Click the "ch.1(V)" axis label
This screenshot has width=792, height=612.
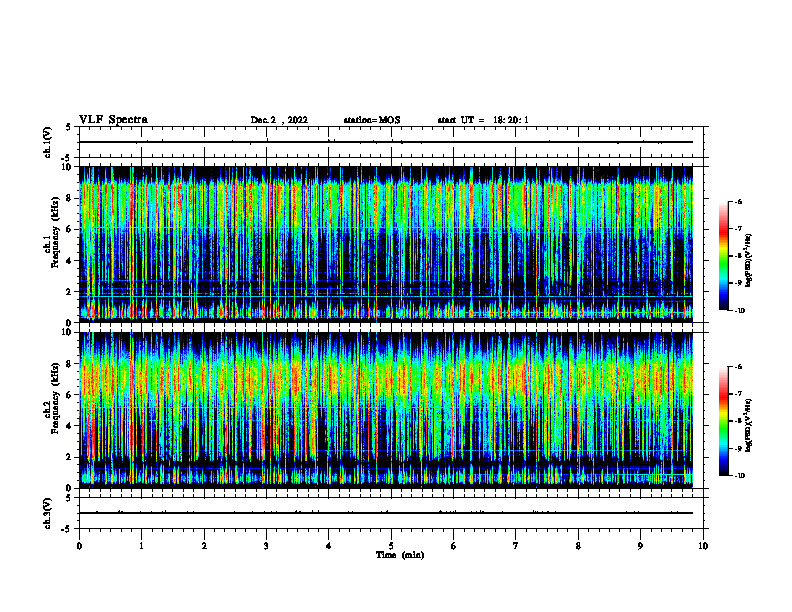48,142
